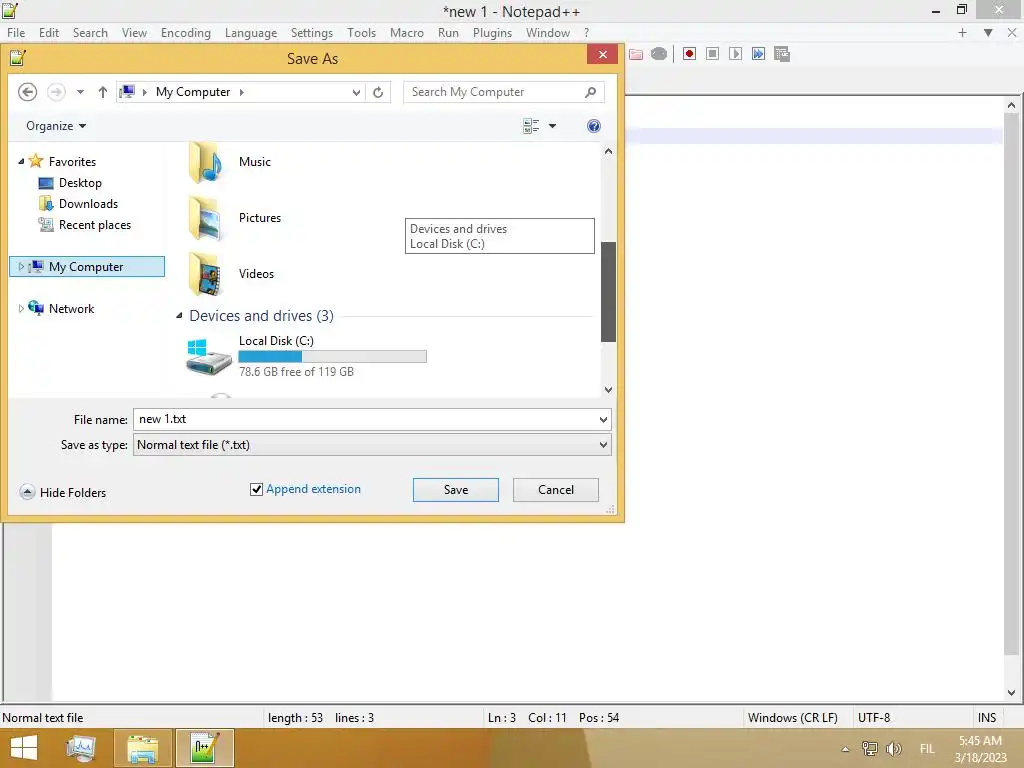Open recent locations dropdown arrow
This screenshot has width=1024, height=768.
(x=80, y=92)
